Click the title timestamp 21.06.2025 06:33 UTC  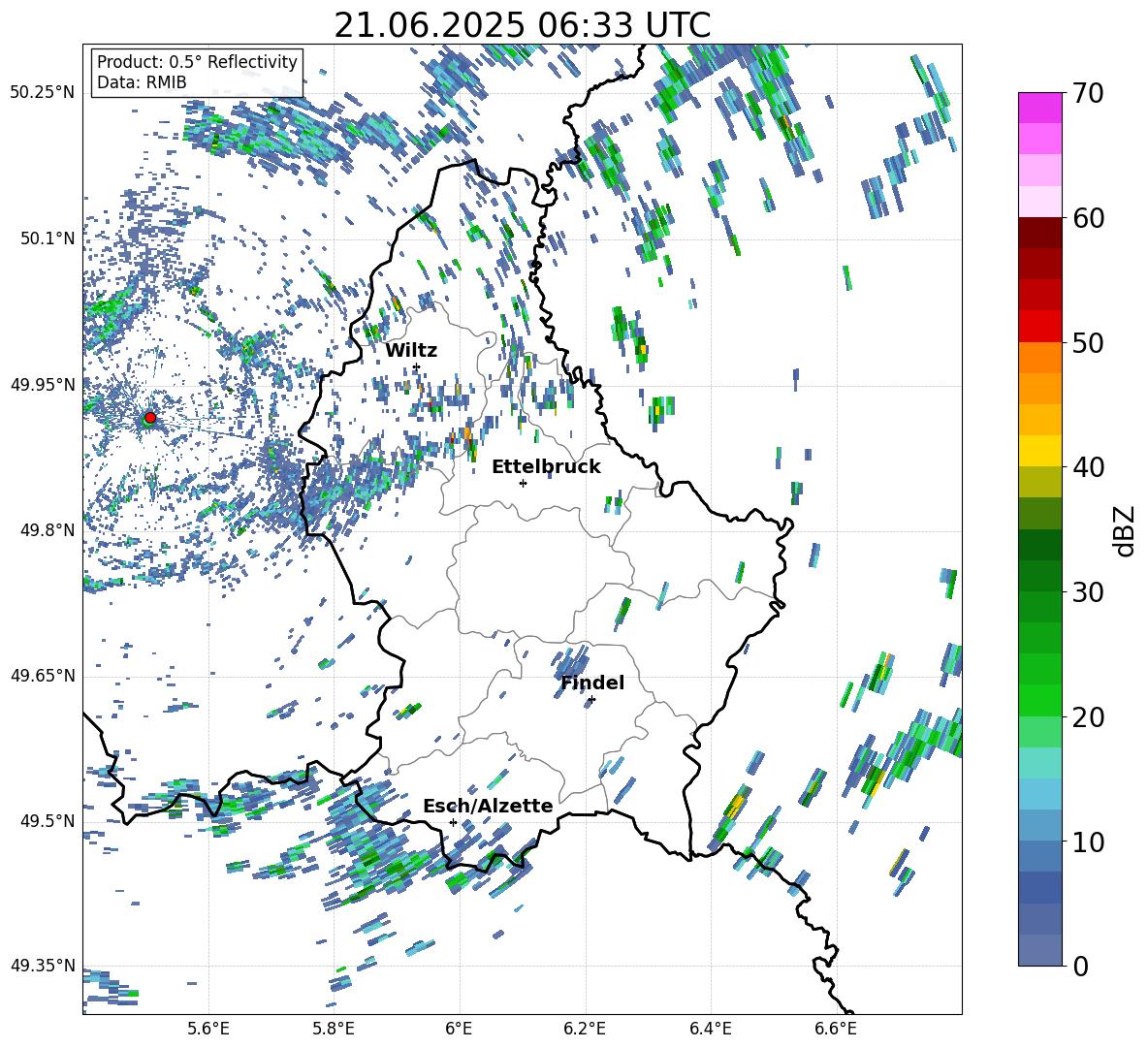[x=523, y=25]
